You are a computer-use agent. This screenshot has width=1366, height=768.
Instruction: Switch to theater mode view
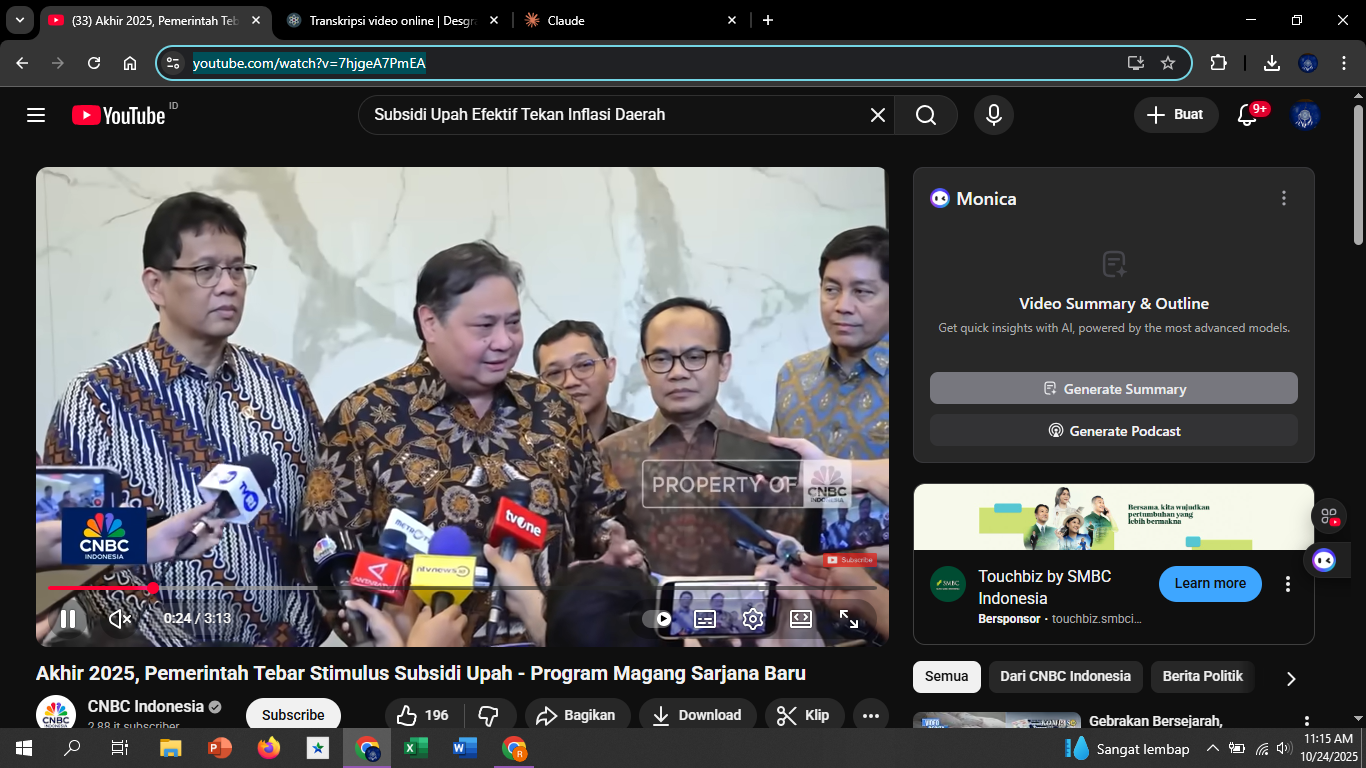tap(800, 619)
